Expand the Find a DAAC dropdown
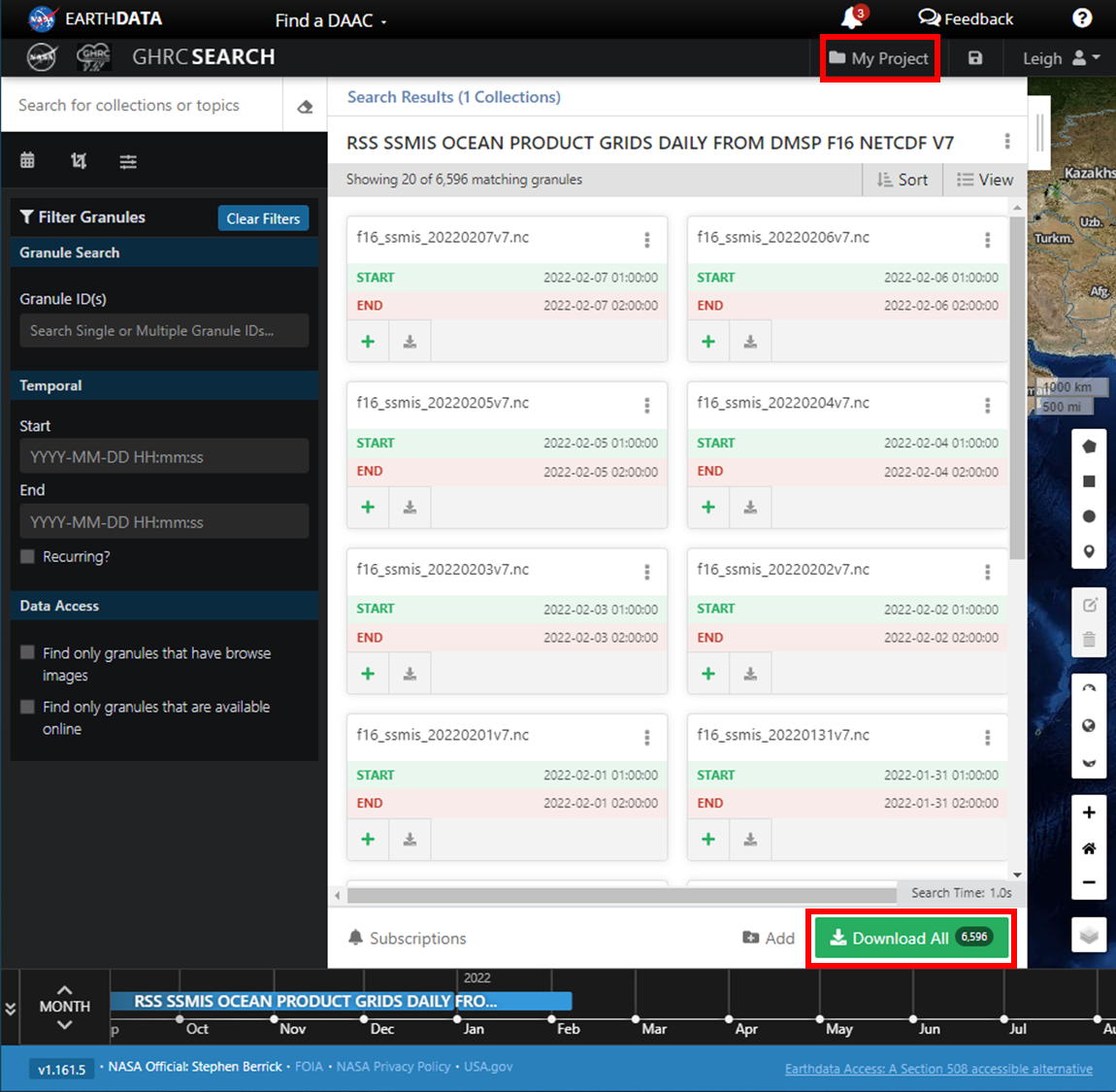1116x1092 pixels. pyautogui.click(x=330, y=20)
